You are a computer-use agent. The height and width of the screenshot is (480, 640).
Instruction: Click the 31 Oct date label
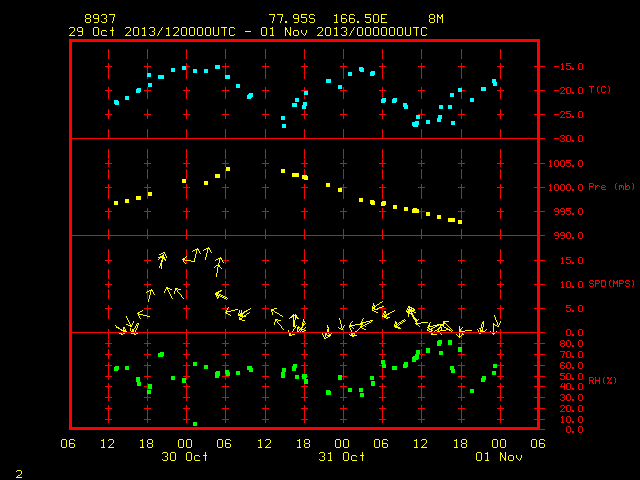[342, 456]
